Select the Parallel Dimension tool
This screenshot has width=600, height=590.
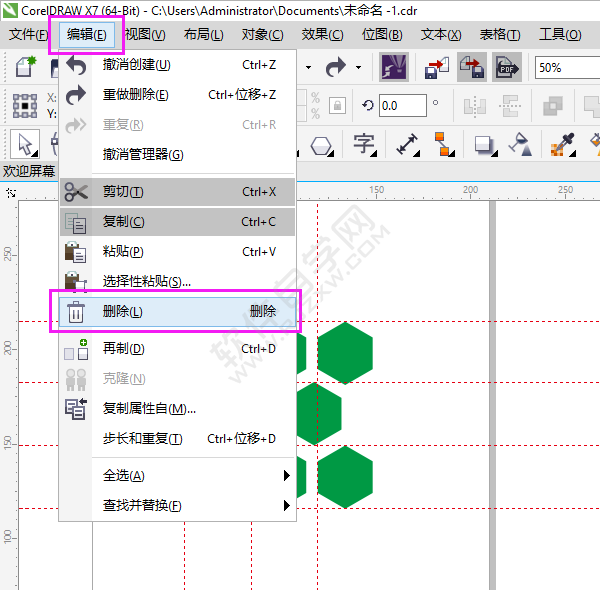[408, 144]
